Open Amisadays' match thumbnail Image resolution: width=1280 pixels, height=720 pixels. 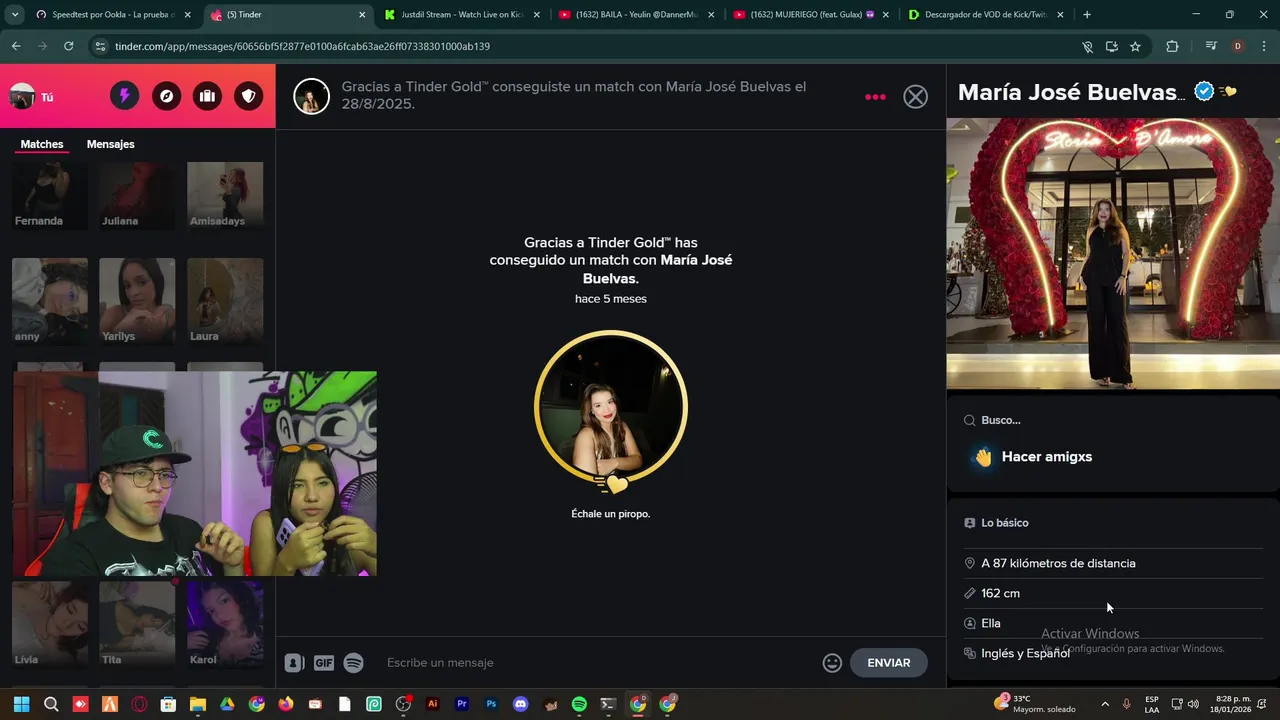(x=225, y=196)
